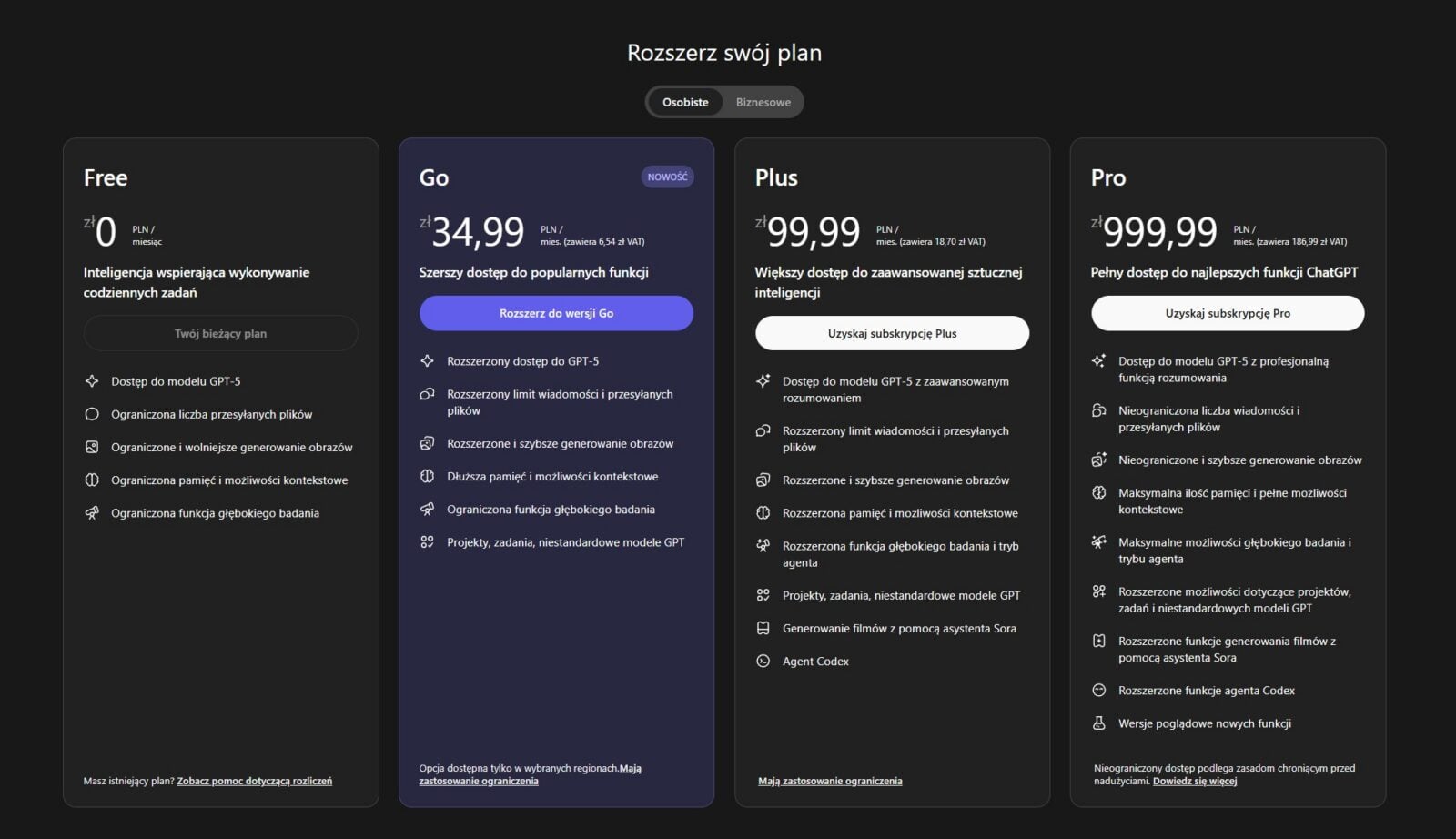Open Zobacz pomoc dotyczącą rozliczeń link

[254, 781]
